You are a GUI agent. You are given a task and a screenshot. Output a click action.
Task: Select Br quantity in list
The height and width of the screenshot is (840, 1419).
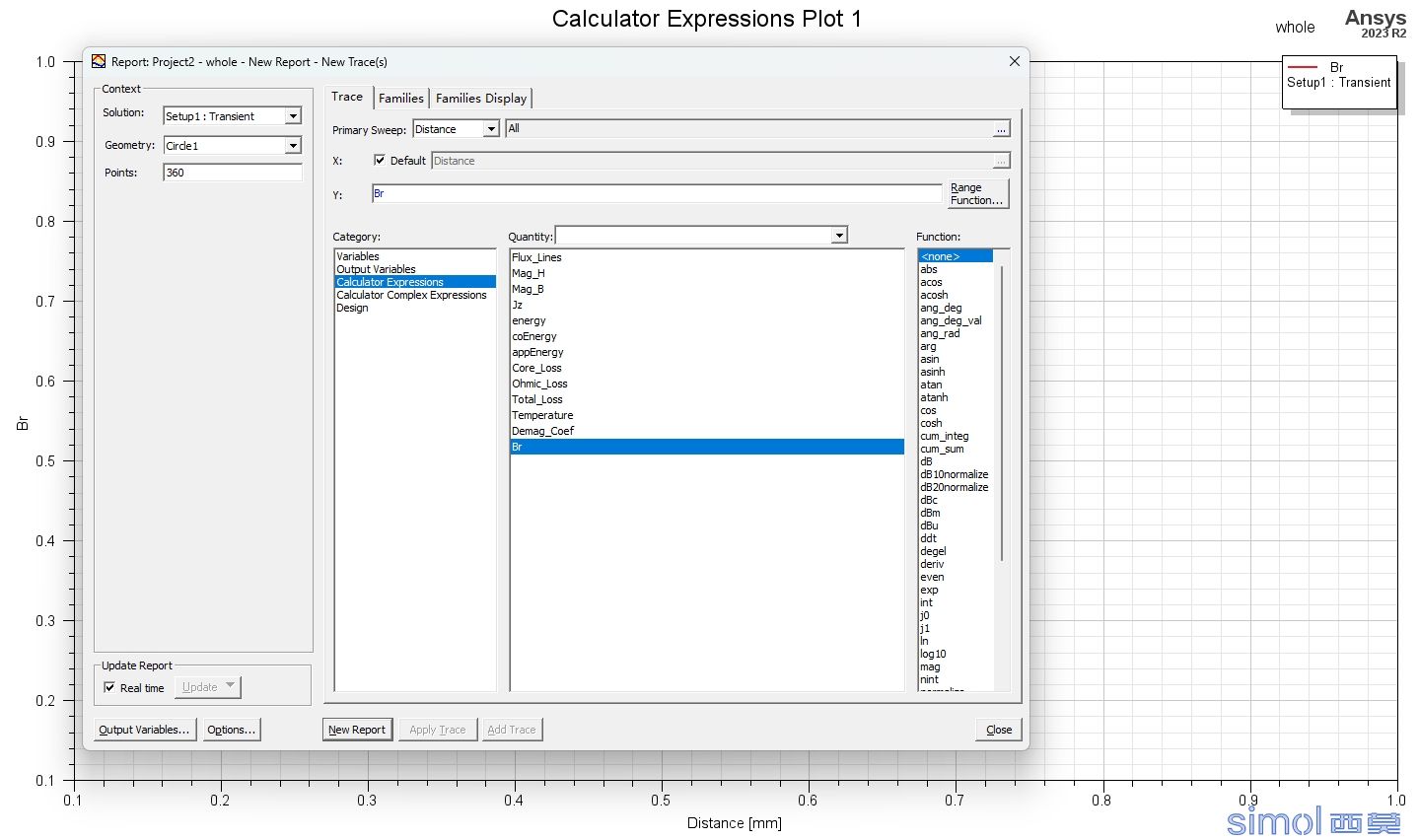click(x=707, y=447)
